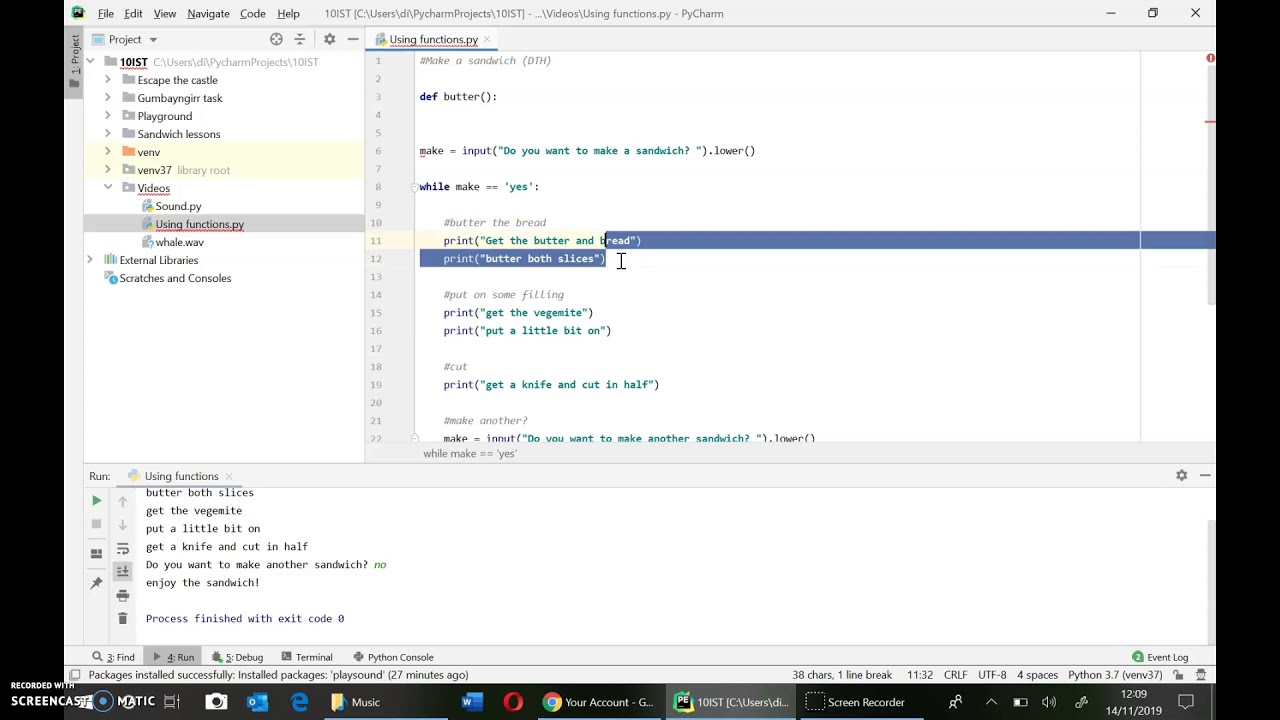Open the Navigate menu

208,14
